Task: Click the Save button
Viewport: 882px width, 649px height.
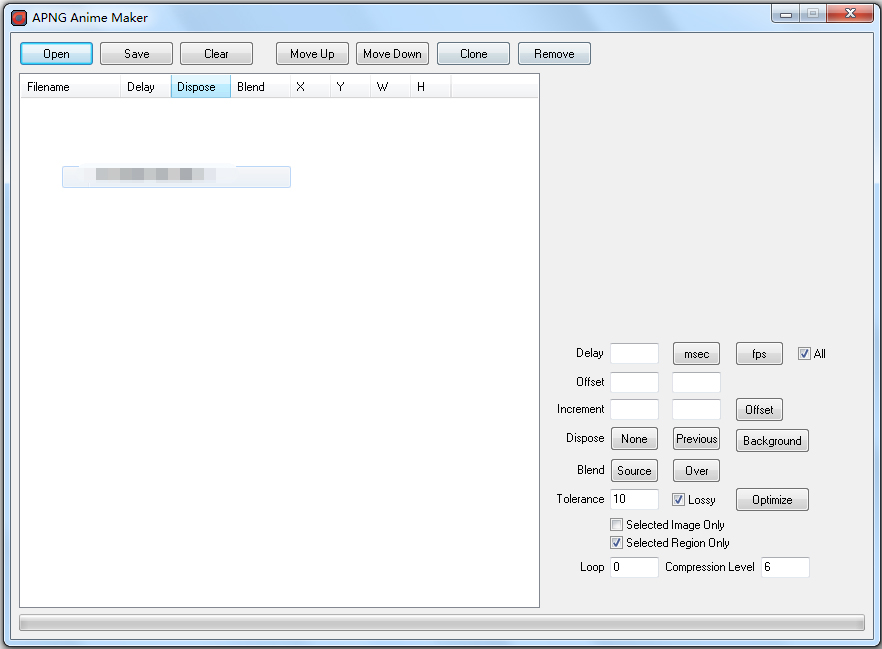Action: coord(137,54)
